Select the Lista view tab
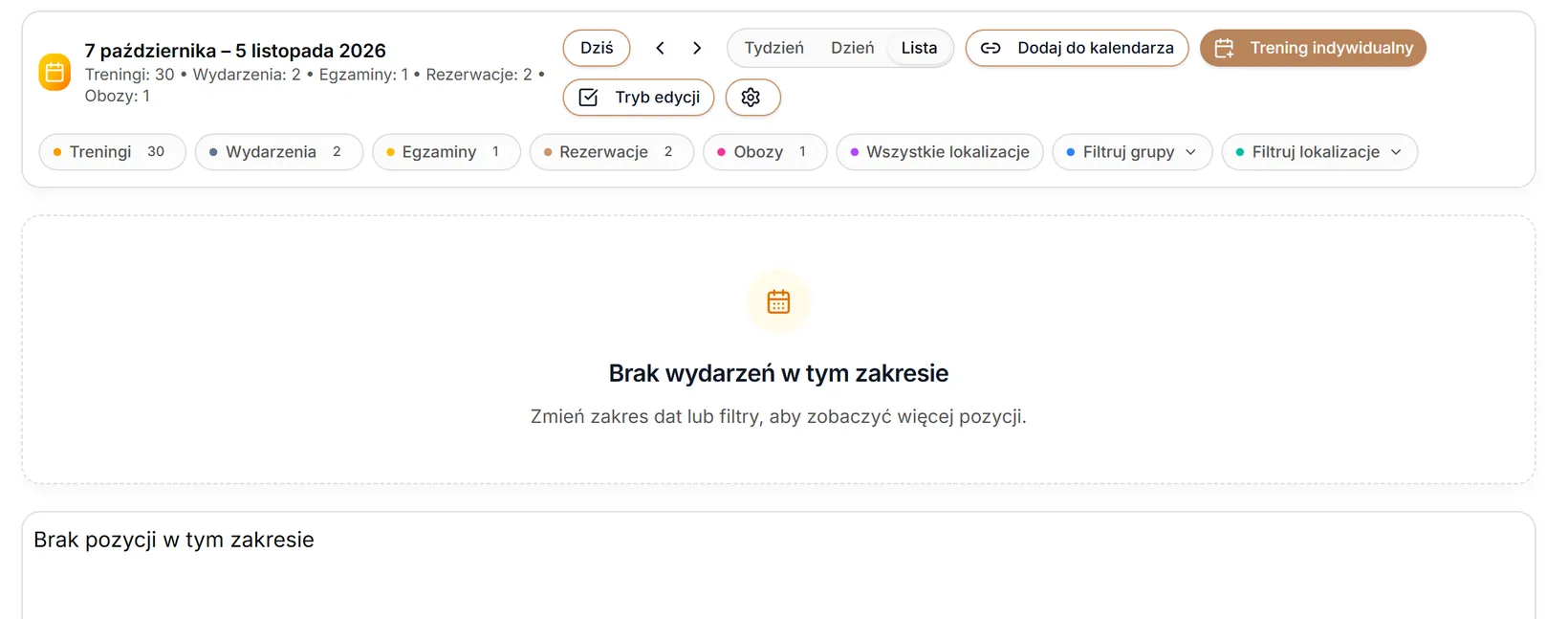The width and height of the screenshot is (1568, 619). [919, 48]
